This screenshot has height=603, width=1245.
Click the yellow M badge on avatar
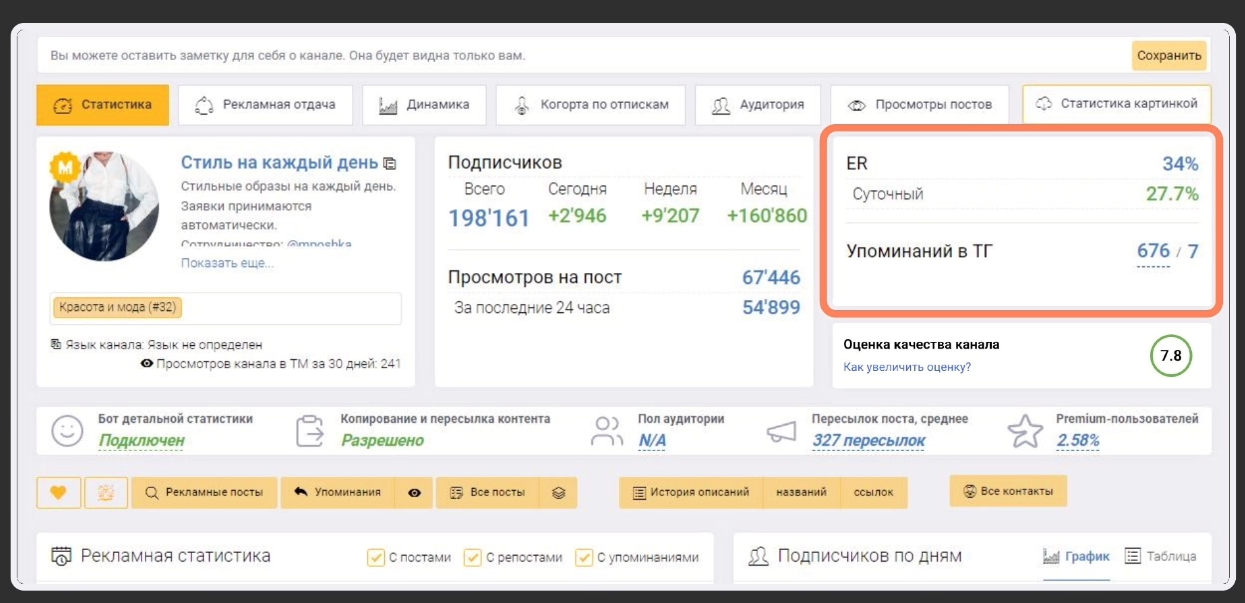(66, 168)
